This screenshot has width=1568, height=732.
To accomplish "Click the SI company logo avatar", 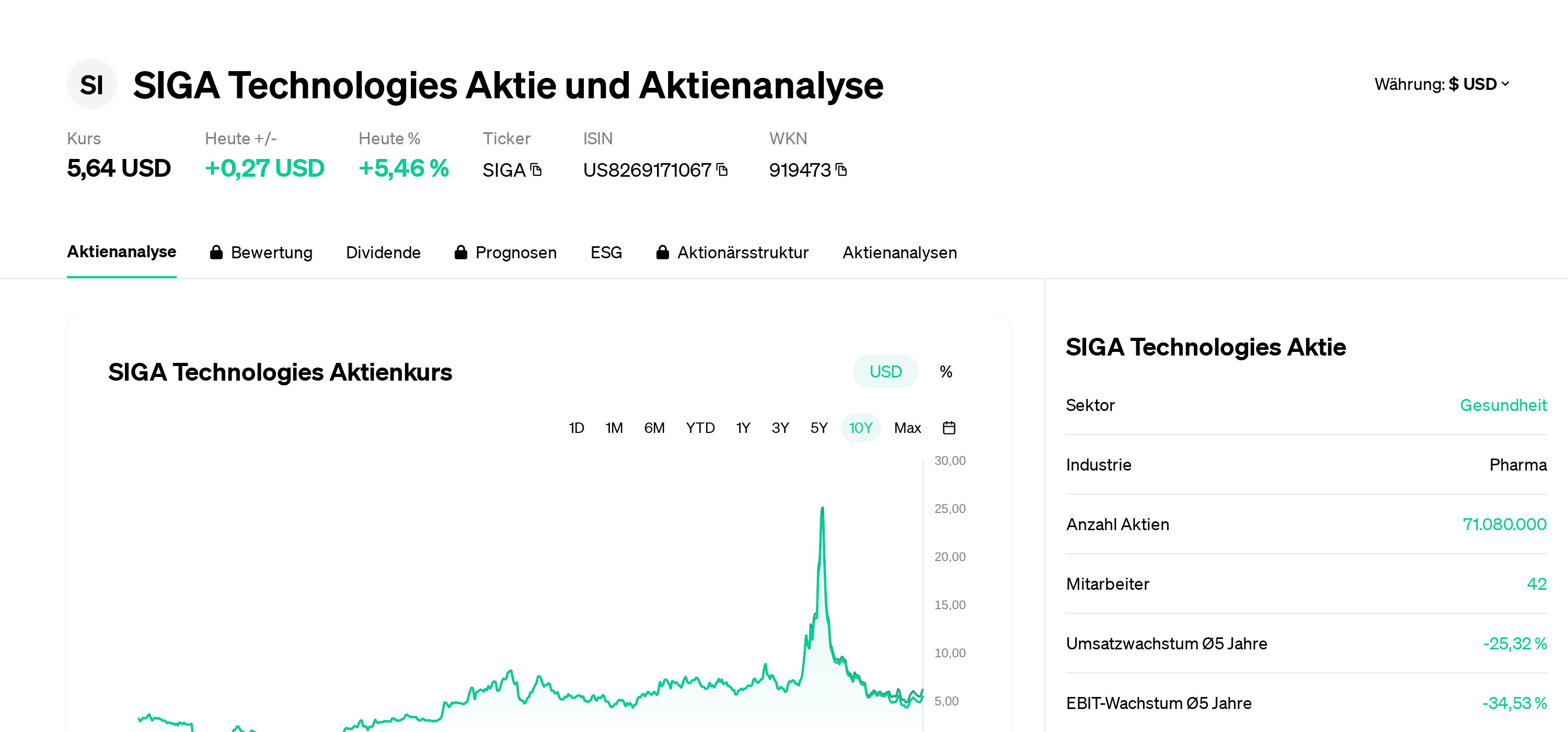I will (x=91, y=84).
